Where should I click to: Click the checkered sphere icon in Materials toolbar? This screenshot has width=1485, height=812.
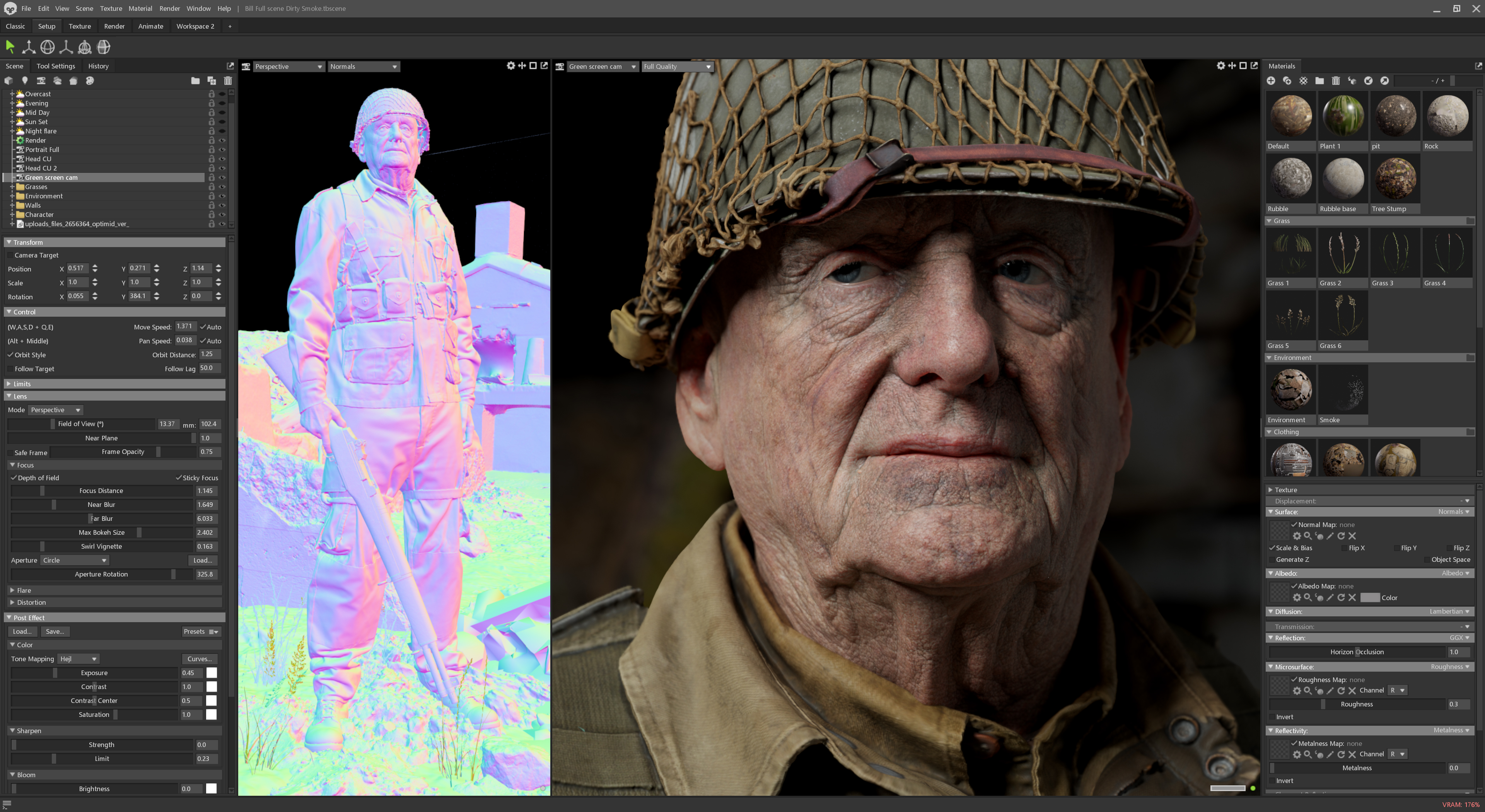click(1303, 81)
